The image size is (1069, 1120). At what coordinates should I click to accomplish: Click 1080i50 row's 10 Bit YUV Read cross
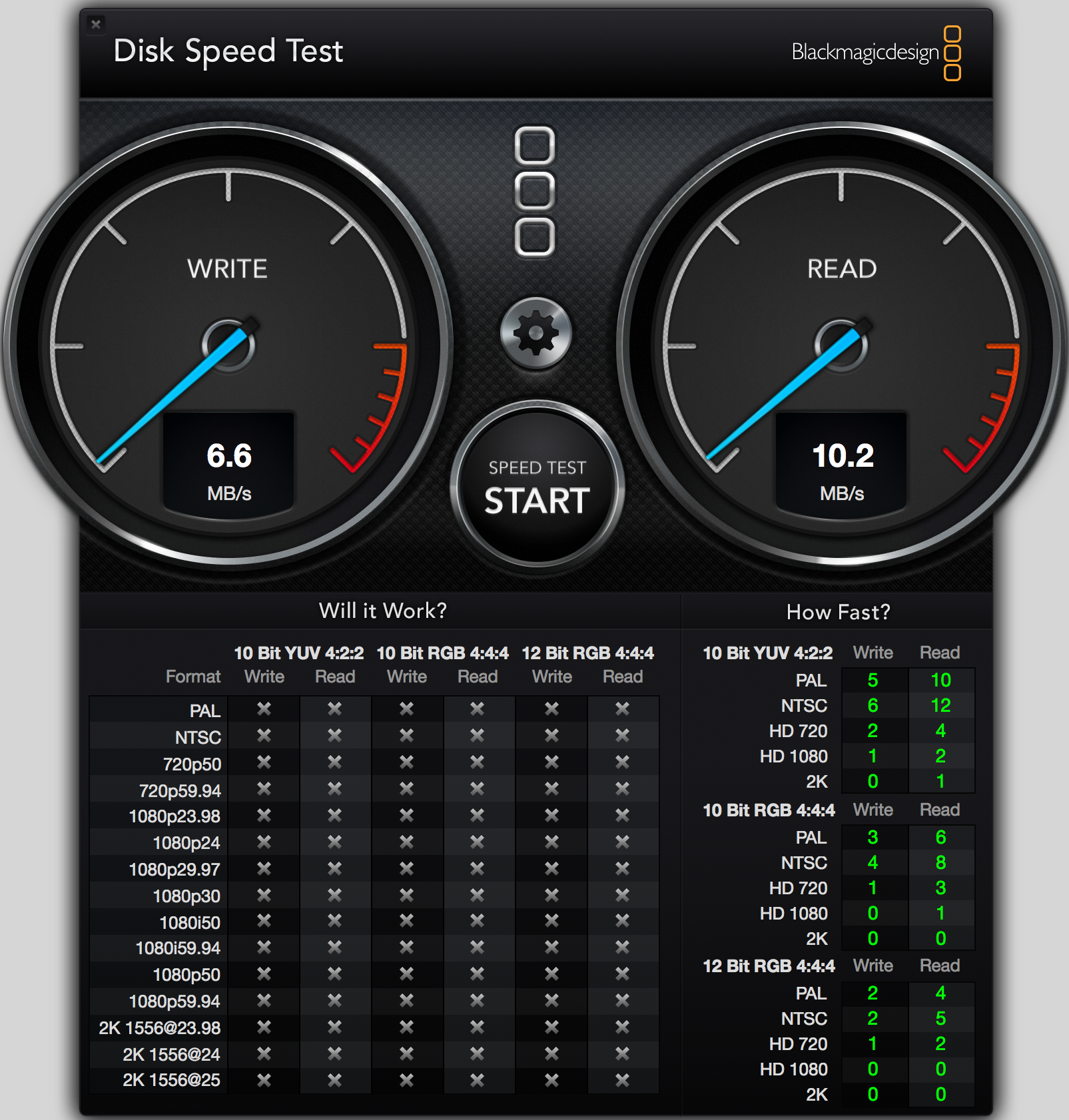[334, 921]
